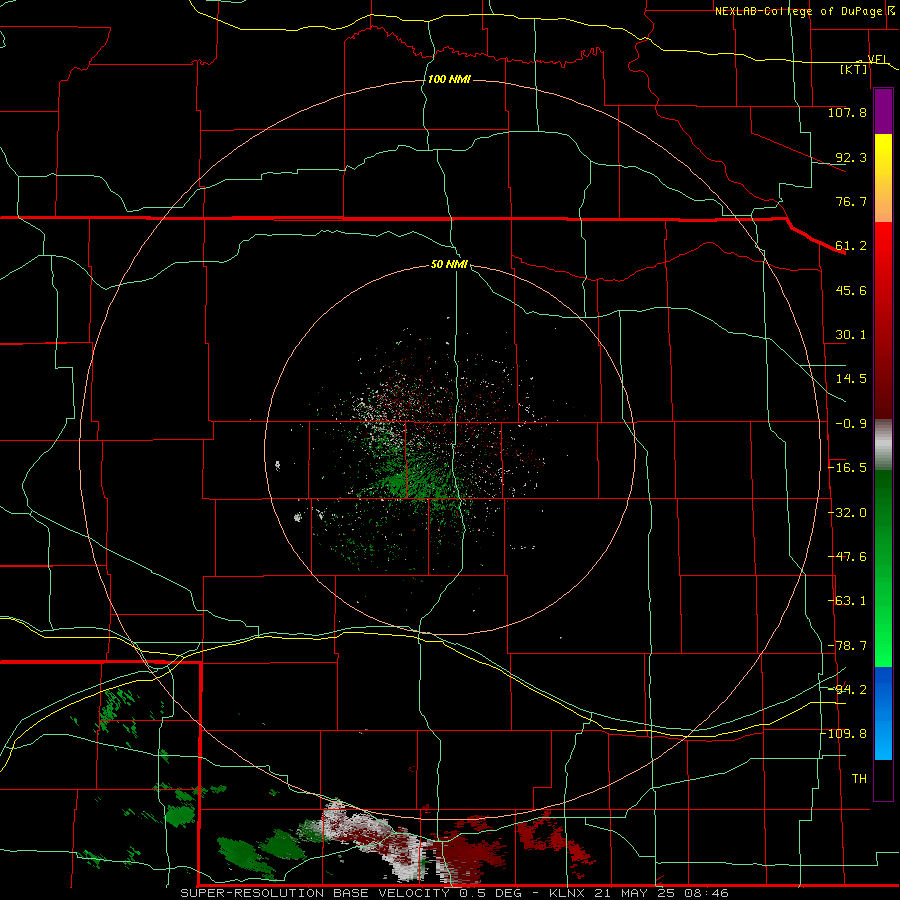The width and height of the screenshot is (900, 900).
Task: Click the bright red segment of color bar
Action: click(883, 253)
